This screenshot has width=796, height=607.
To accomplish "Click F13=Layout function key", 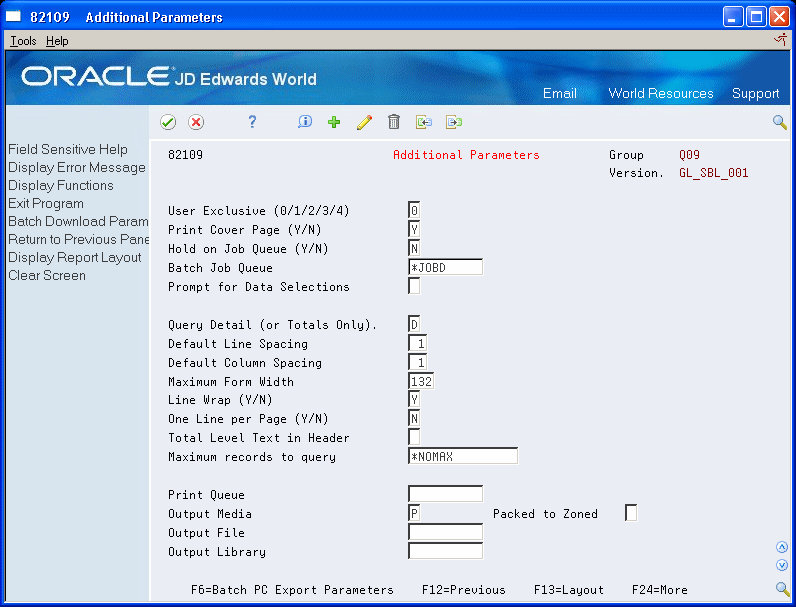I will click(569, 590).
